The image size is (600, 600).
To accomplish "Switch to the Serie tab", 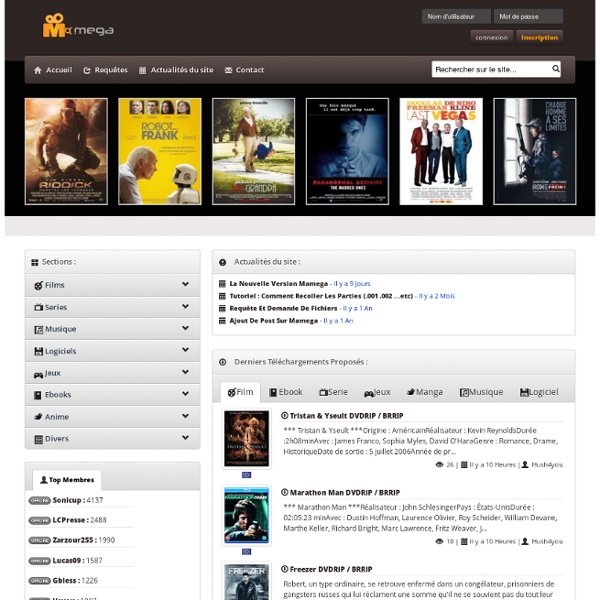I will pos(333,392).
